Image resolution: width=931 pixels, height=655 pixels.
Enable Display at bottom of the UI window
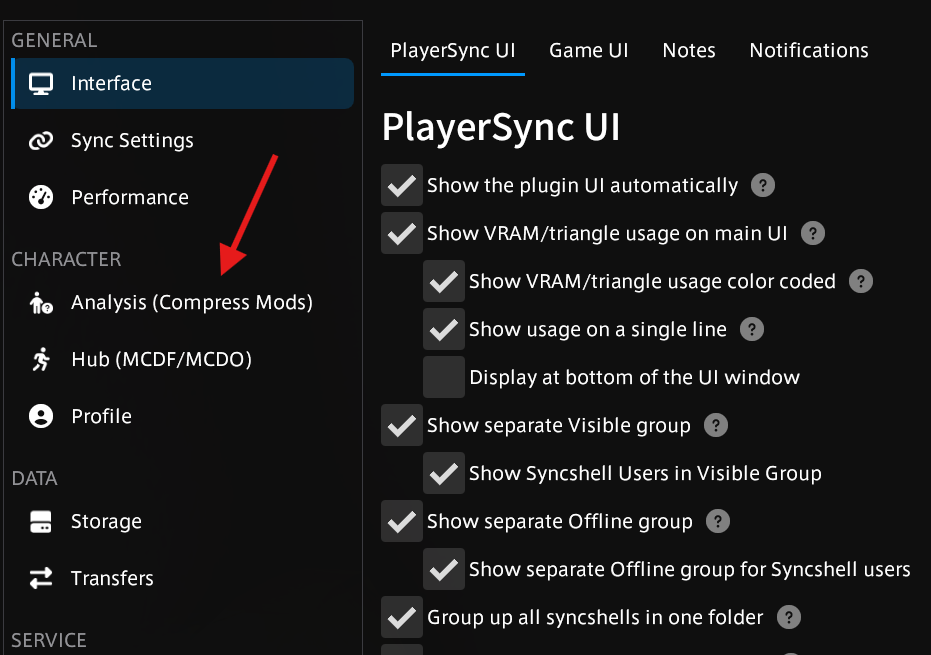(444, 378)
